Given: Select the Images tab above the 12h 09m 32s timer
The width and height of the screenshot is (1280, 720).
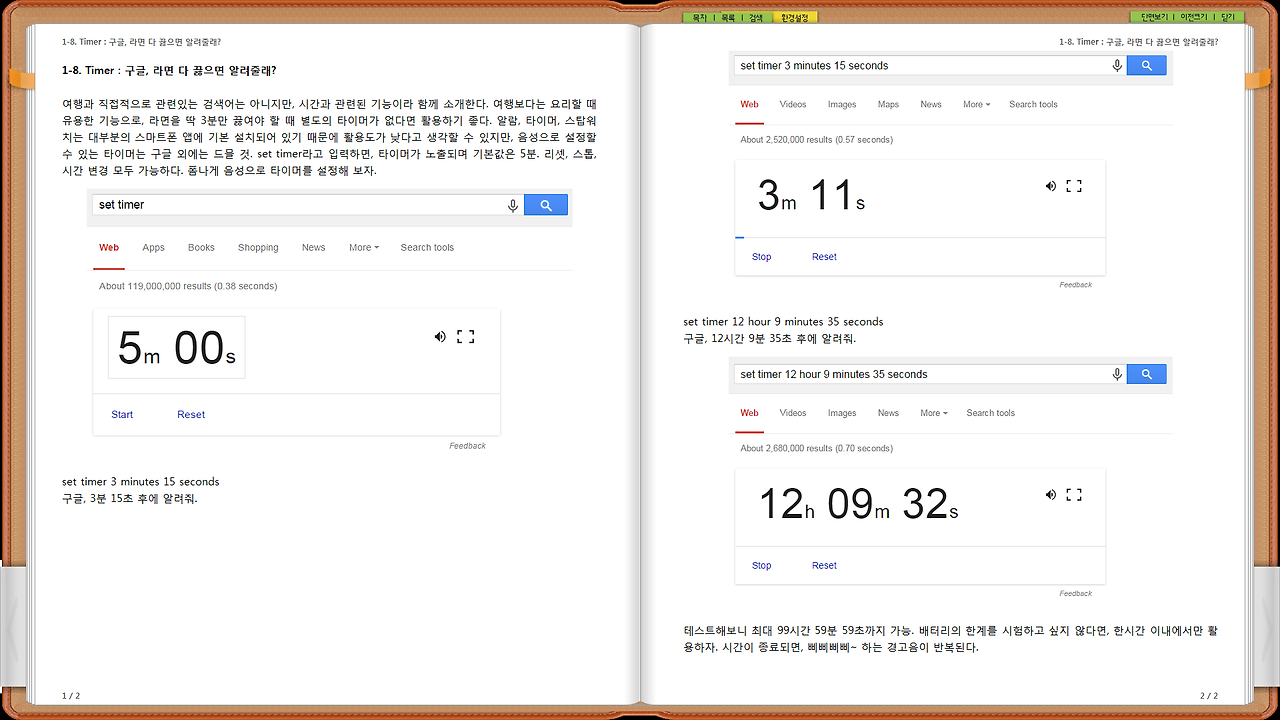Looking at the screenshot, I should (842, 413).
